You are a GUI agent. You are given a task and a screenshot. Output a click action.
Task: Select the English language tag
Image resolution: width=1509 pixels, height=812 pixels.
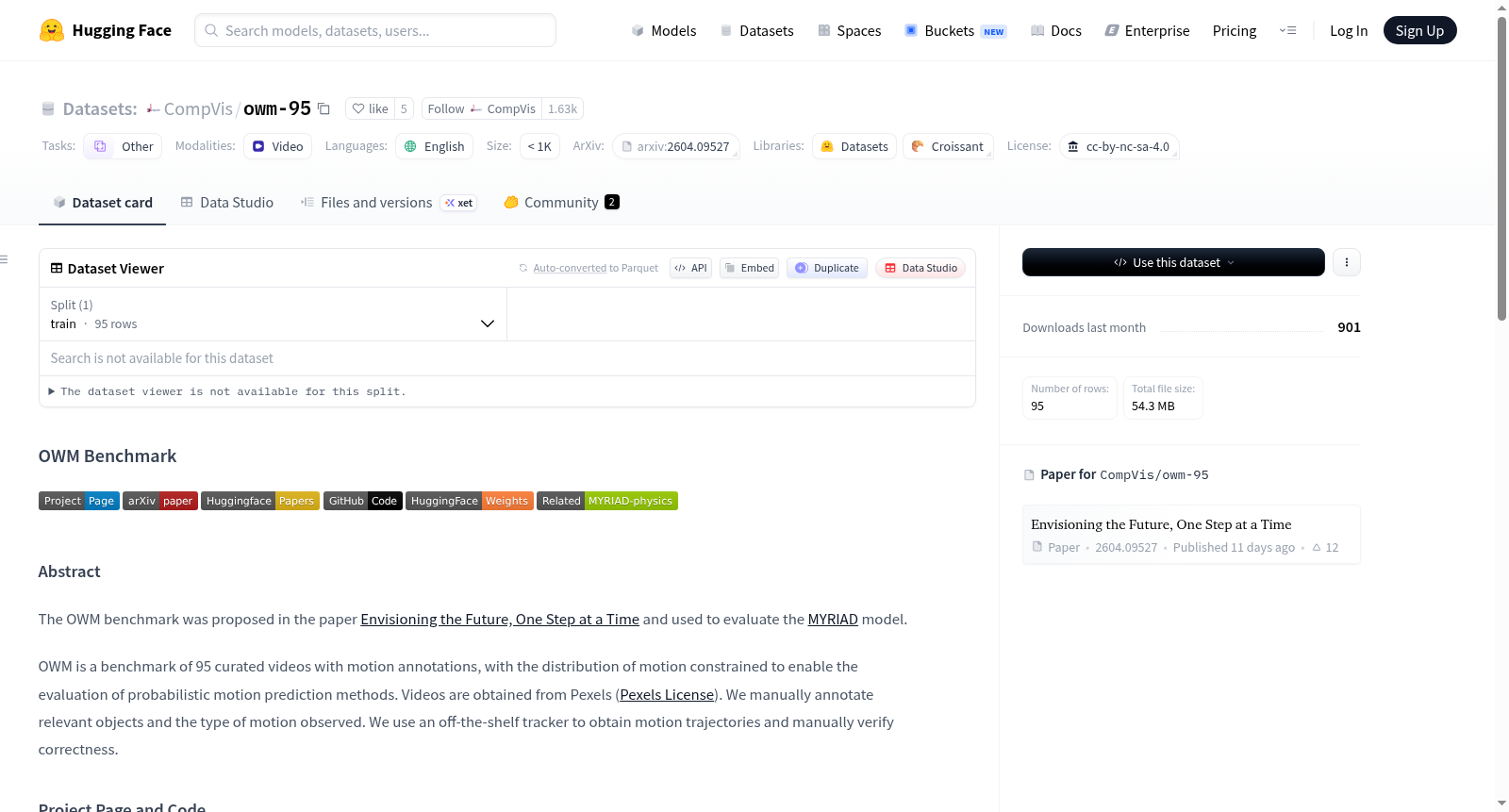coord(434,146)
